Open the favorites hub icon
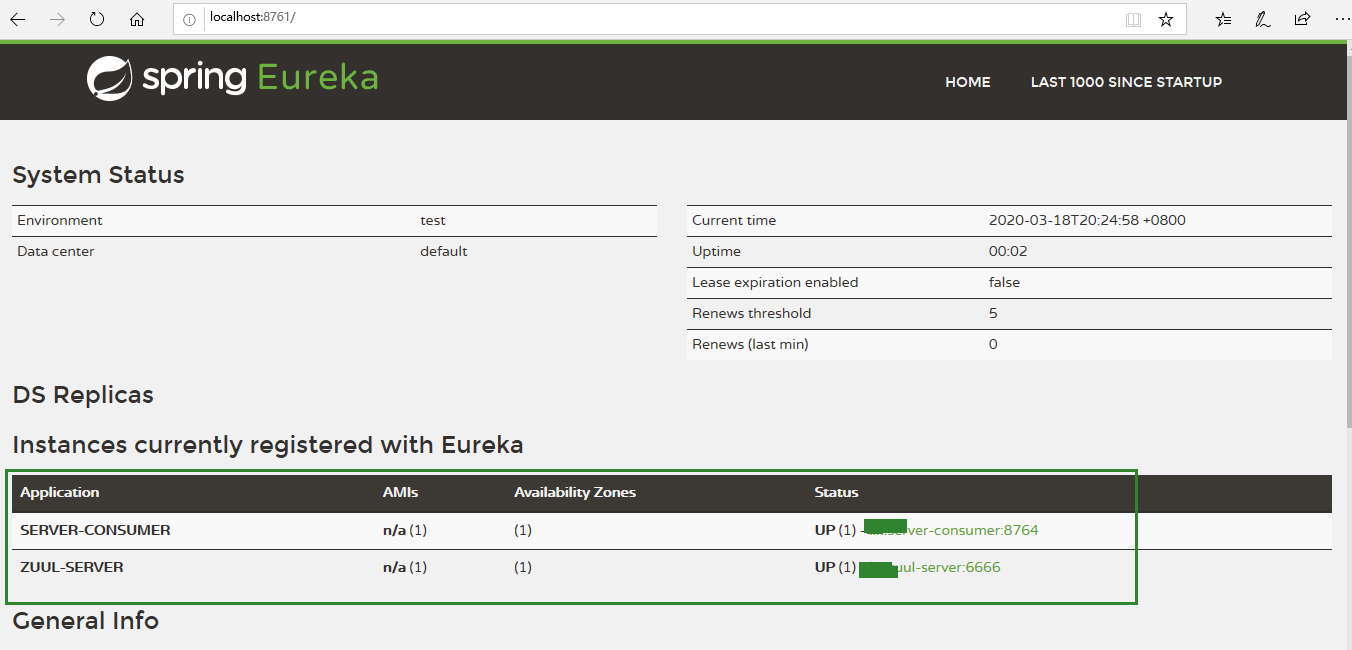1352x650 pixels. (x=1223, y=19)
